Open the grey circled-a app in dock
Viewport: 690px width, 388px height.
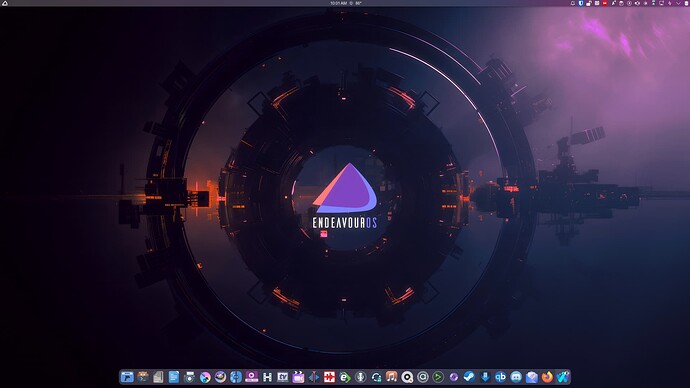(x=422, y=377)
